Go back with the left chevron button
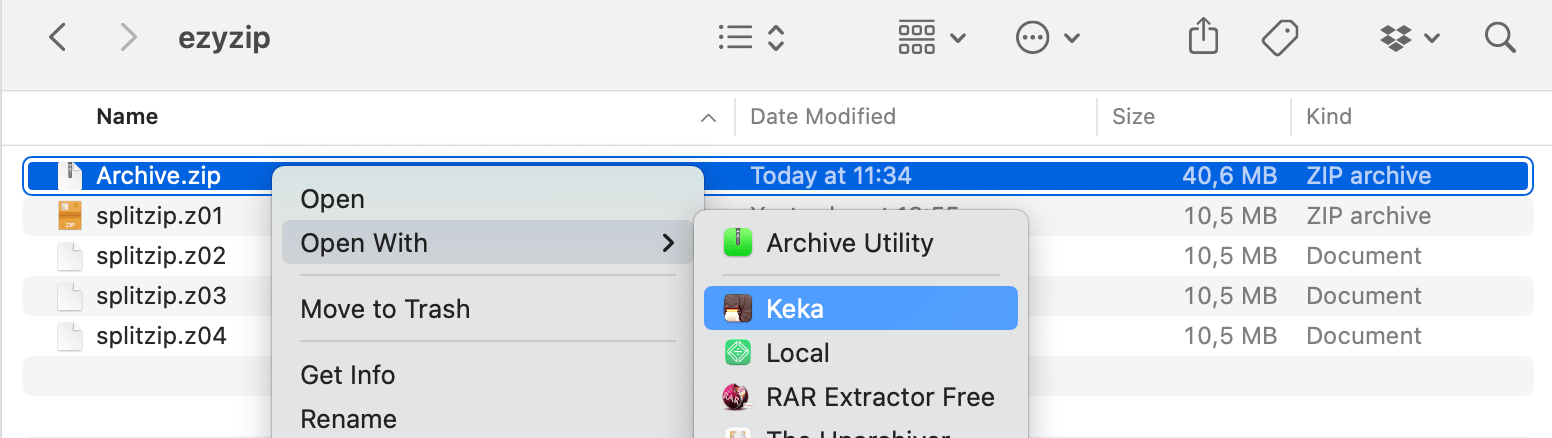 click(x=58, y=38)
